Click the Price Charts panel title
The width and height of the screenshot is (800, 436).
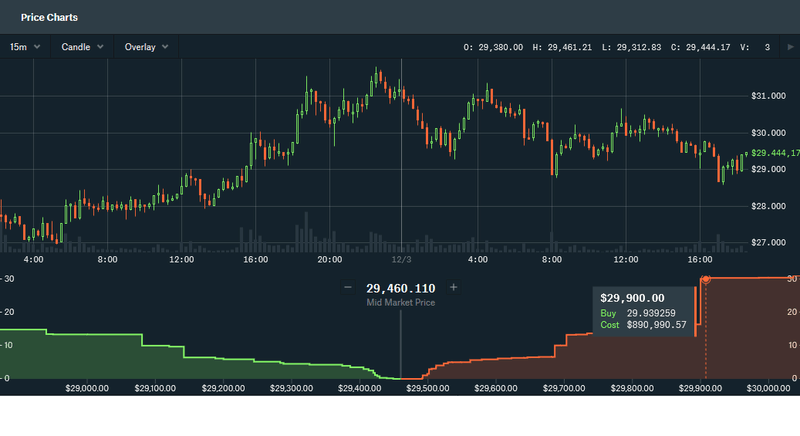tap(49, 18)
